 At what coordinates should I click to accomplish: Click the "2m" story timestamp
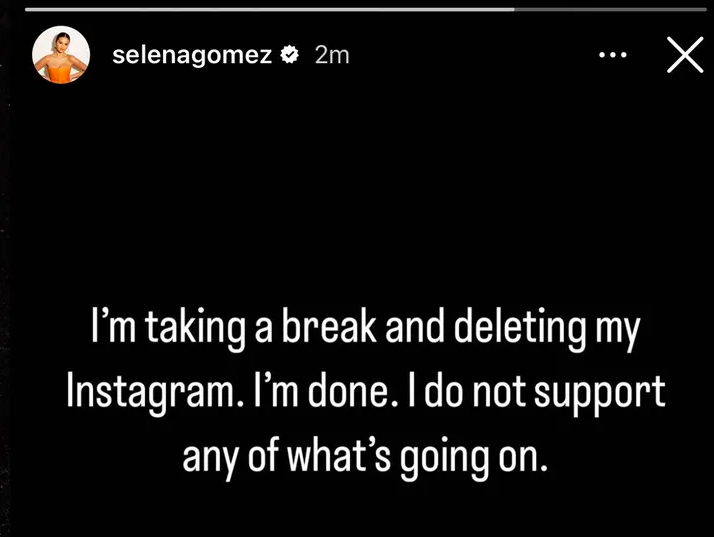(x=332, y=56)
